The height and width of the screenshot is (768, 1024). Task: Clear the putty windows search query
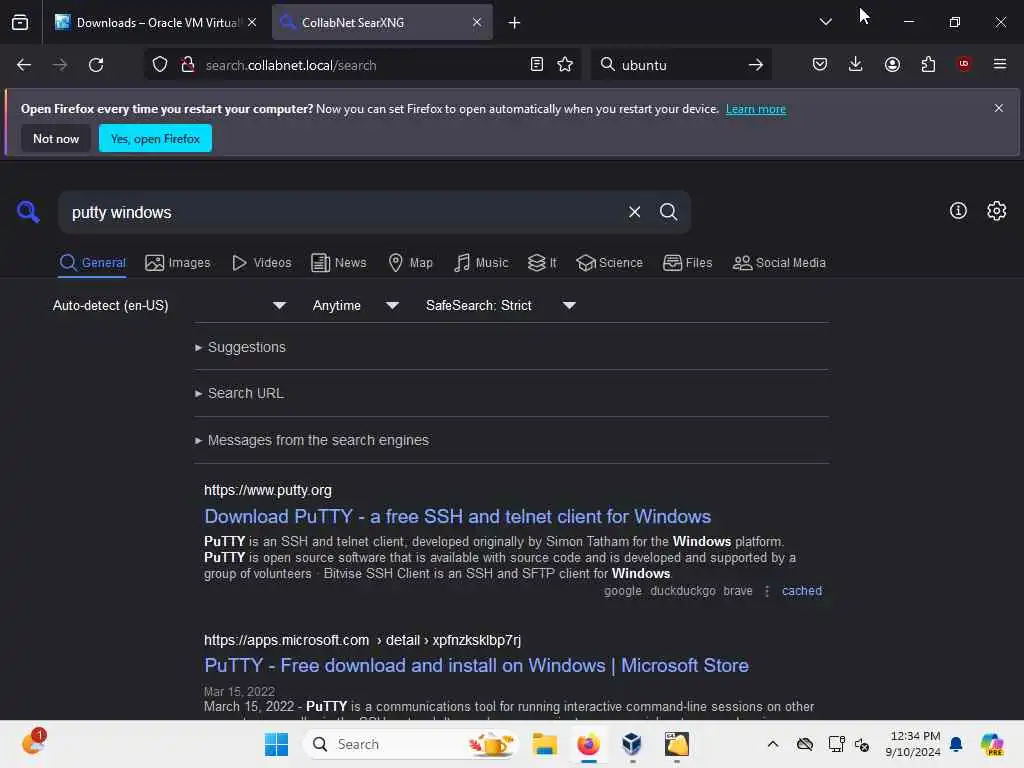point(634,212)
